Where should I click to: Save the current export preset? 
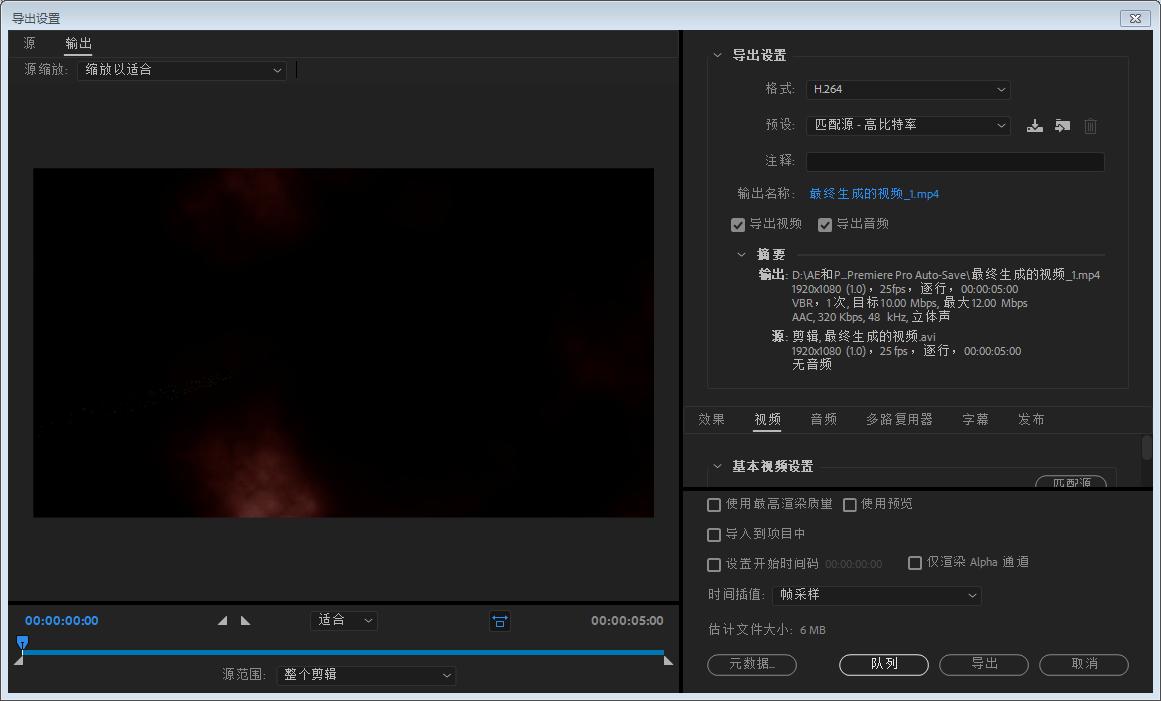(x=1035, y=126)
